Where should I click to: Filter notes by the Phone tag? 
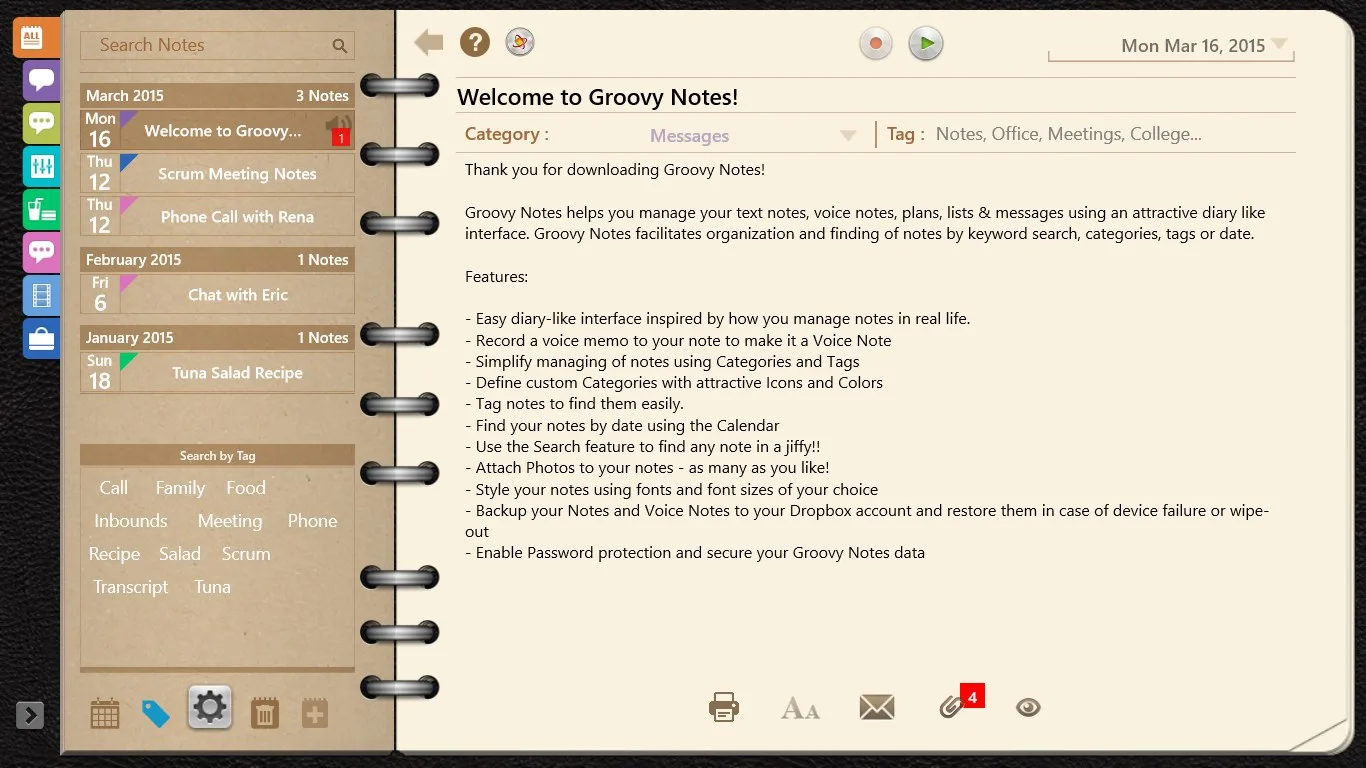pos(312,521)
